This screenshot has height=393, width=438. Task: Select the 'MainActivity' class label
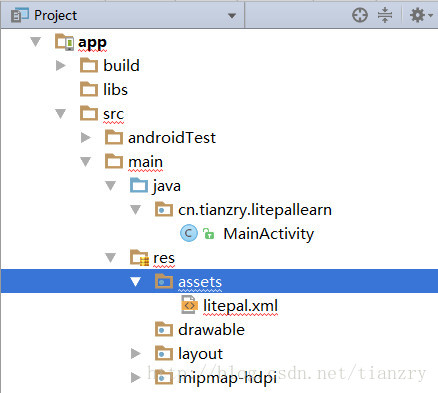(269, 234)
